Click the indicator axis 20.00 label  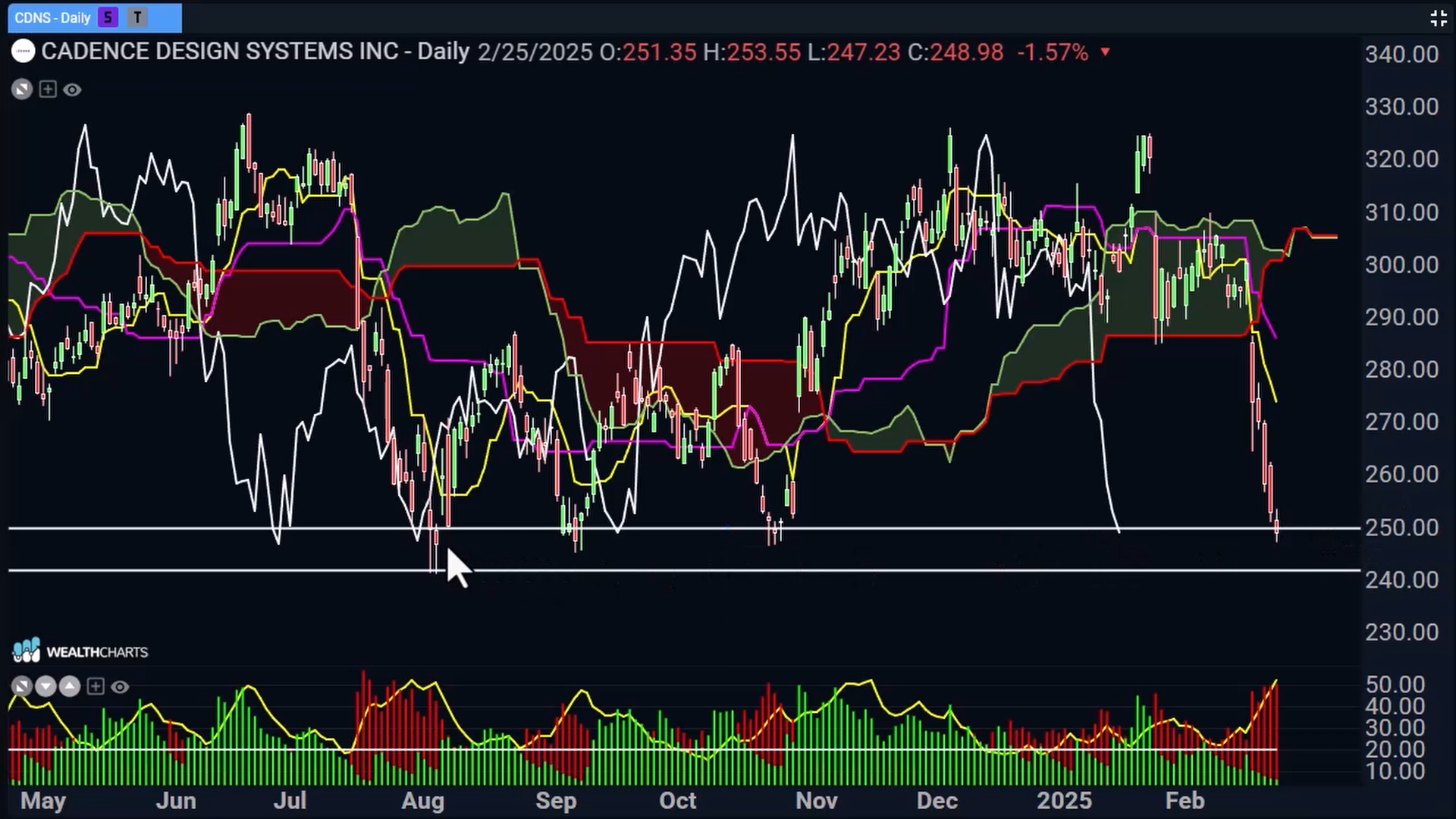pyautogui.click(x=1395, y=749)
